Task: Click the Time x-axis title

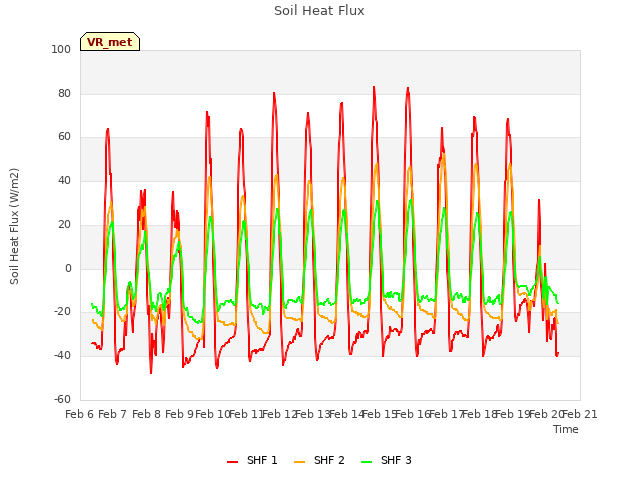Action: pyautogui.click(x=566, y=429)
